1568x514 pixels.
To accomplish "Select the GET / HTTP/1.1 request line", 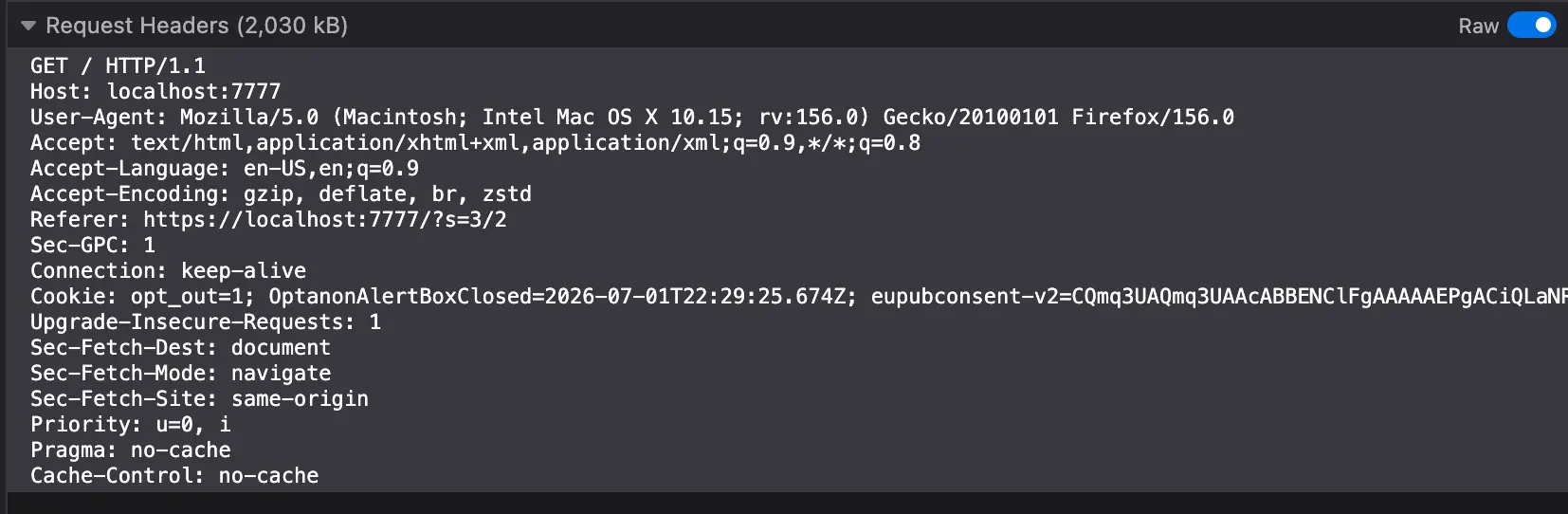I will tap(118, 65).
